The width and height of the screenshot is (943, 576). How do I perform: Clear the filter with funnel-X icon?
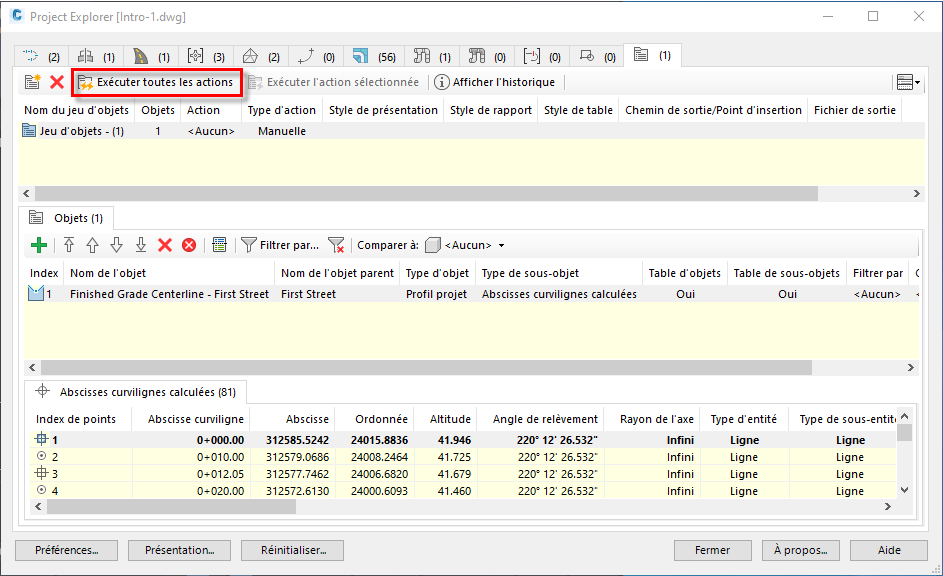pyautogui.click(x=336, y=245)
